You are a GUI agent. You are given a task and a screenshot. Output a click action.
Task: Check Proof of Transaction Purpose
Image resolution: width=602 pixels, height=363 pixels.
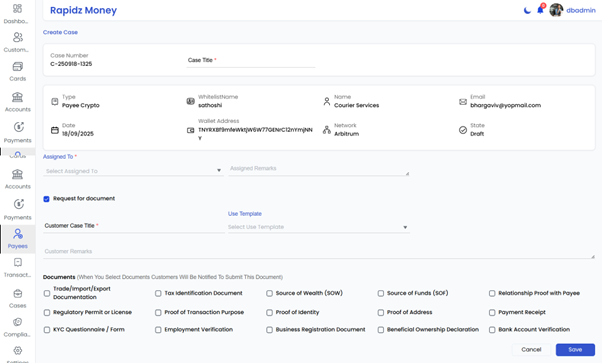pos(158,312)
